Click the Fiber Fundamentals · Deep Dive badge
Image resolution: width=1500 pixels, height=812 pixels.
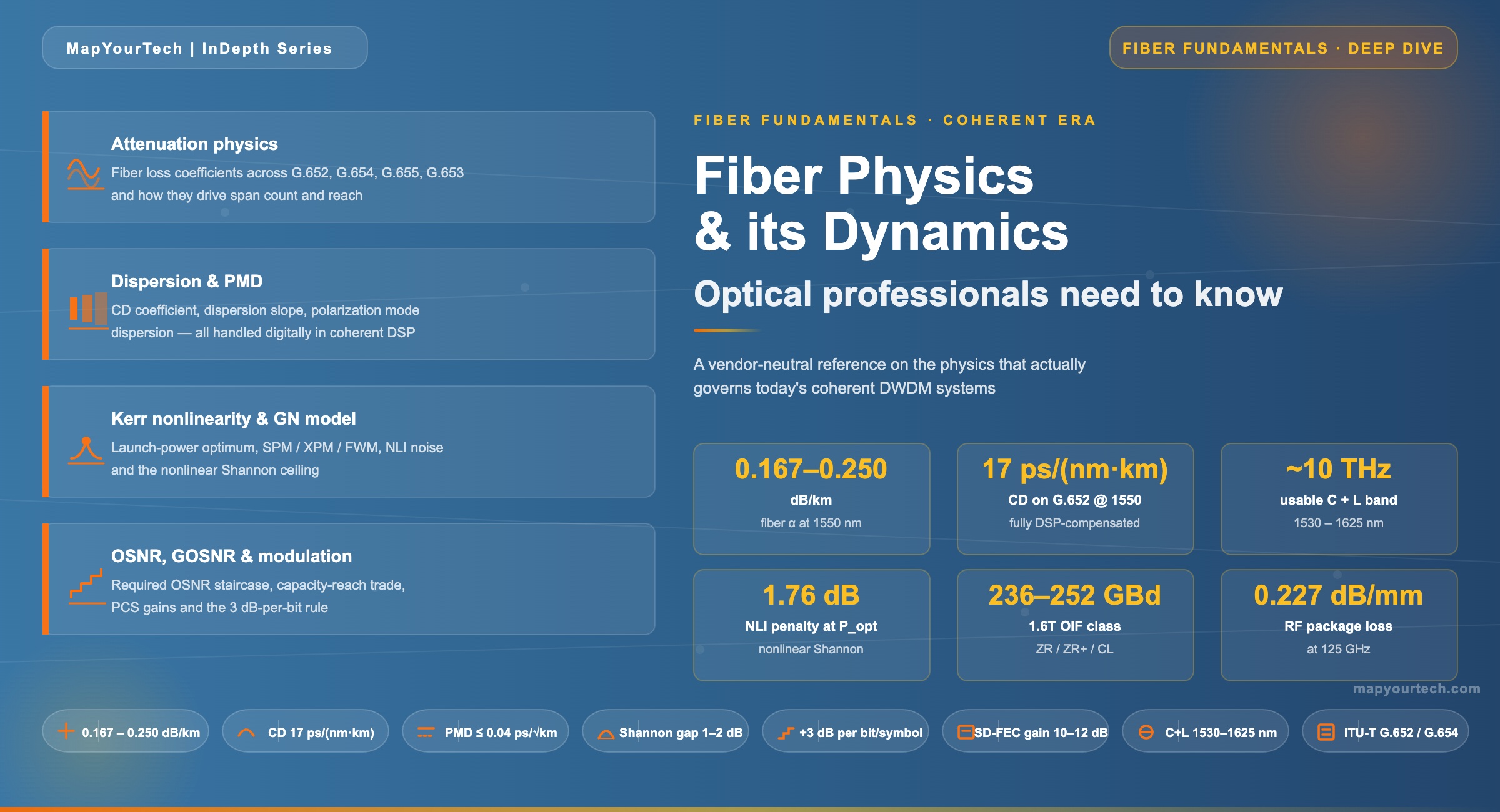click(x=1282, y=48)
